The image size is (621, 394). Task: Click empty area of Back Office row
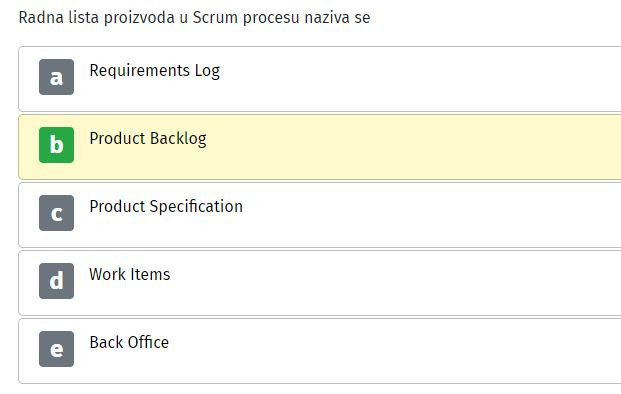pyautogui.click(x=396, y=351)
